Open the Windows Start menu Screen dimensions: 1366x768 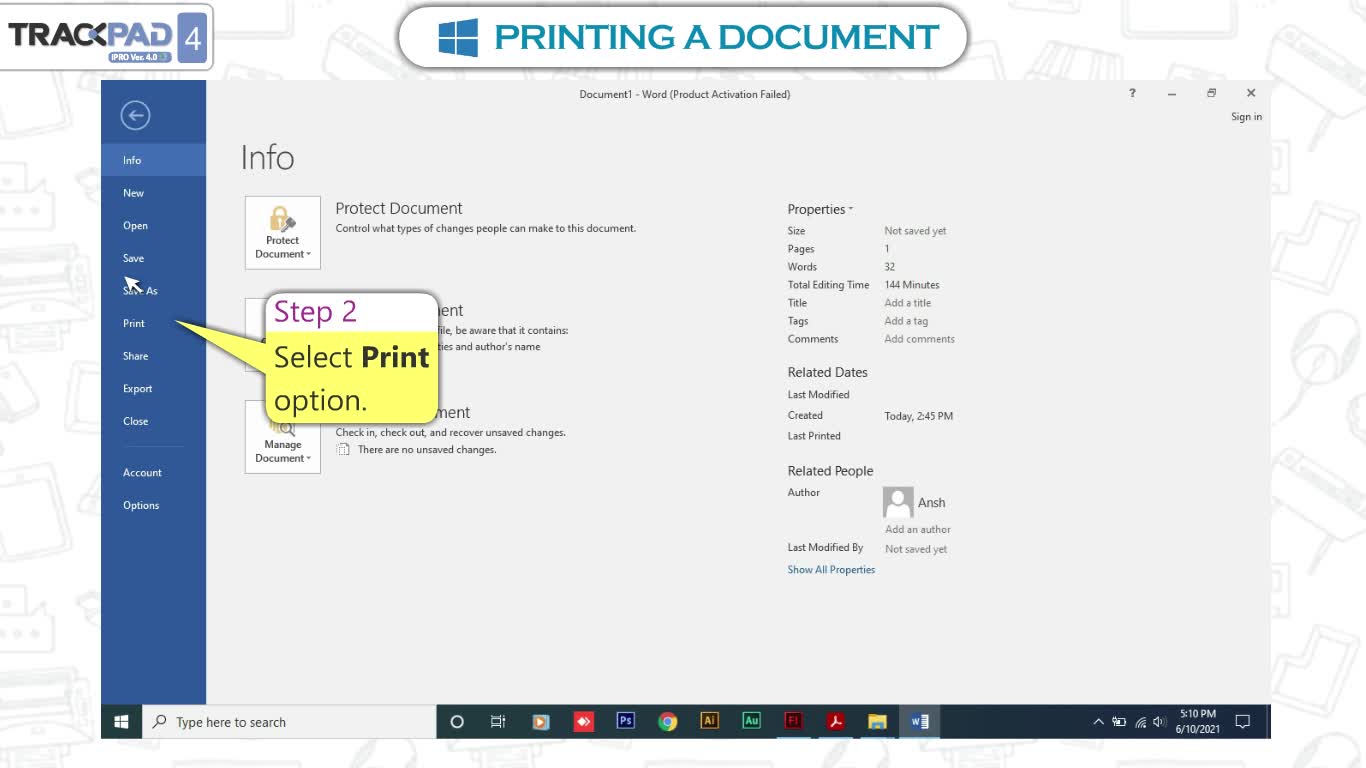point(121,722)
